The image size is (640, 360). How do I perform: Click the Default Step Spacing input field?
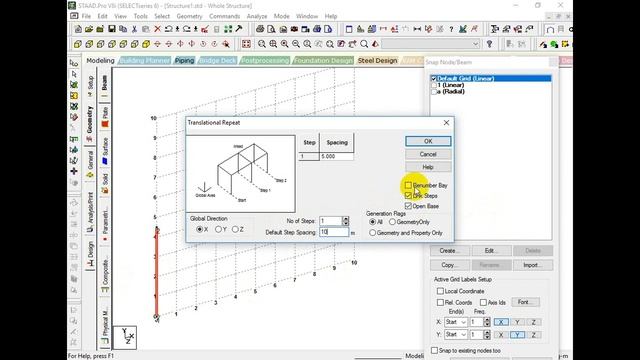point(334,232)
